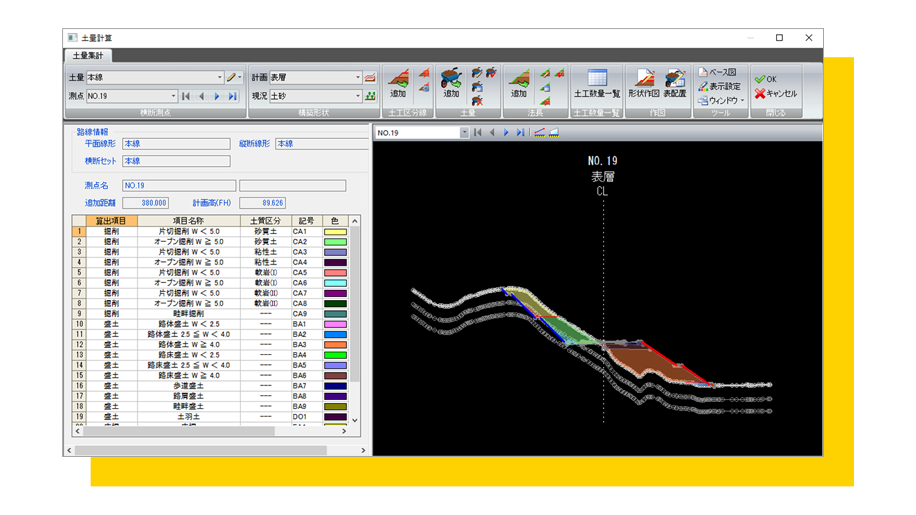Click the table scroll down arrow
This screenshot has width=916, height=515.
point(355,420)
